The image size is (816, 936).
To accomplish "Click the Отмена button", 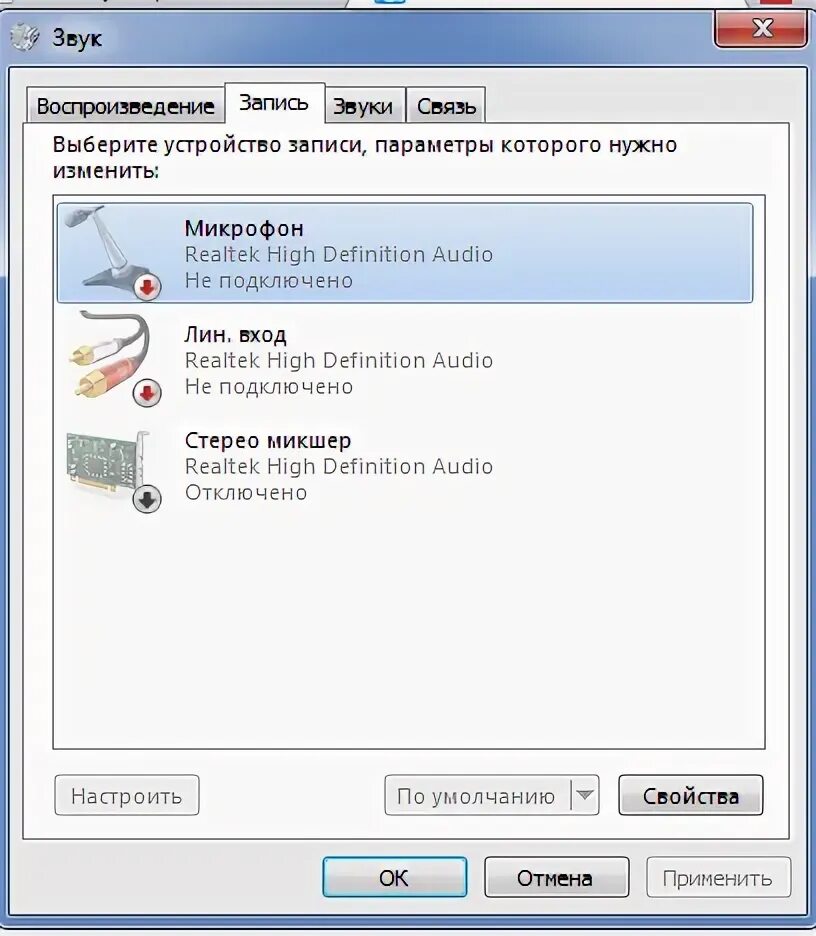I will [556, 878].
